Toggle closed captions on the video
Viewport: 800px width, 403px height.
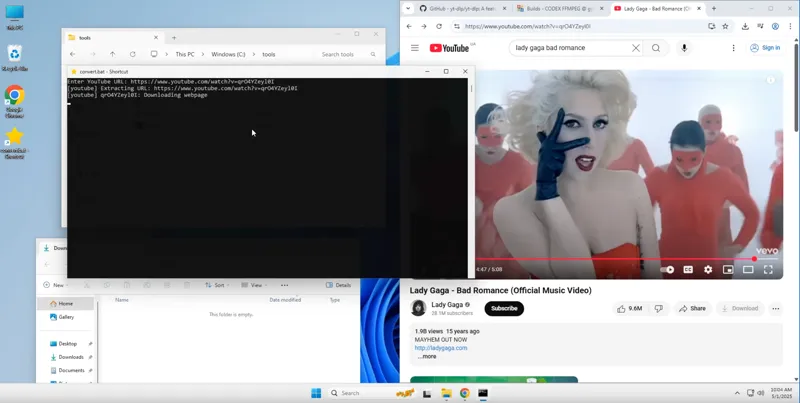[688, 269]
